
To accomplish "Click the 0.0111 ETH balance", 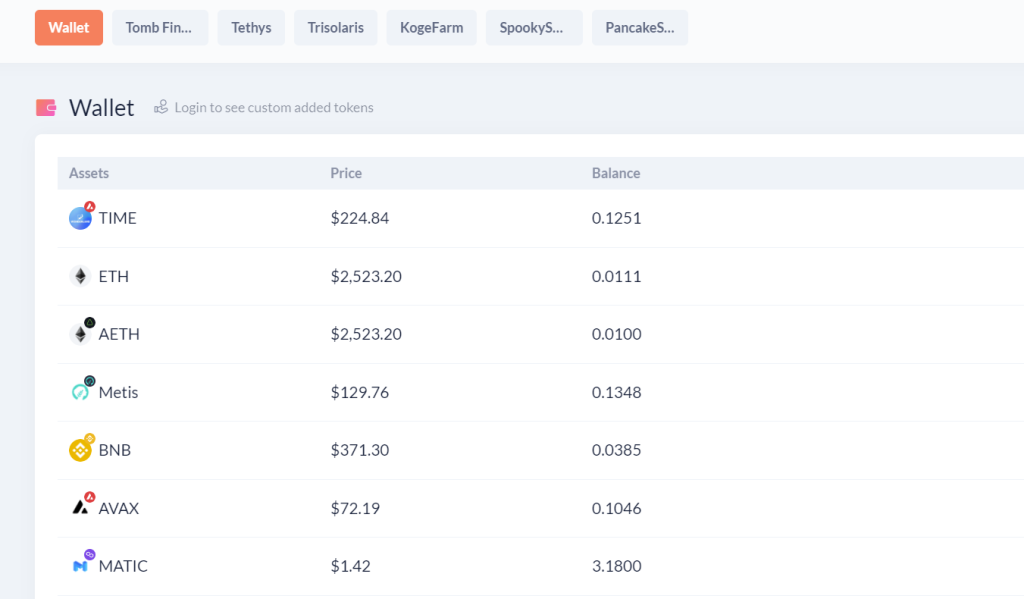I will [x=616, y=276].
